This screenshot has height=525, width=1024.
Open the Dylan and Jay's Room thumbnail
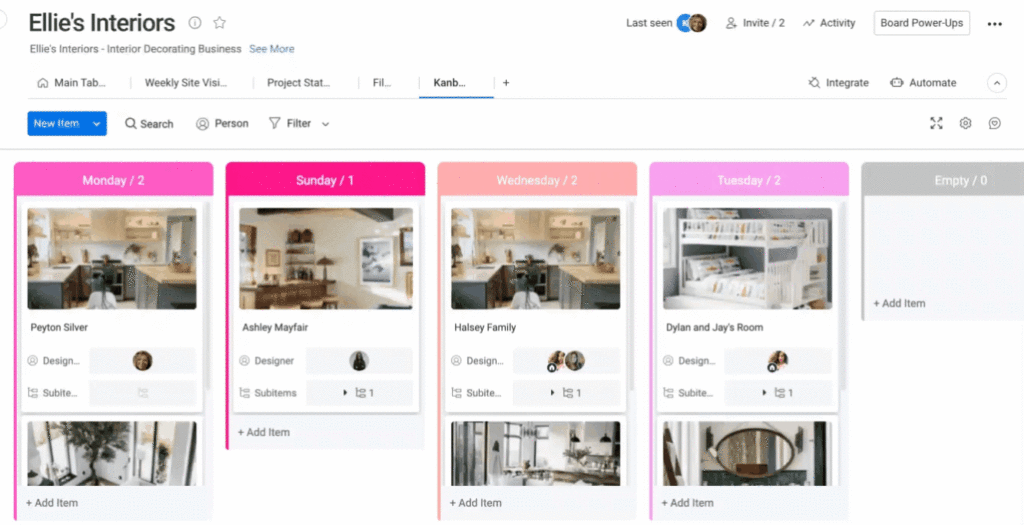747,258
